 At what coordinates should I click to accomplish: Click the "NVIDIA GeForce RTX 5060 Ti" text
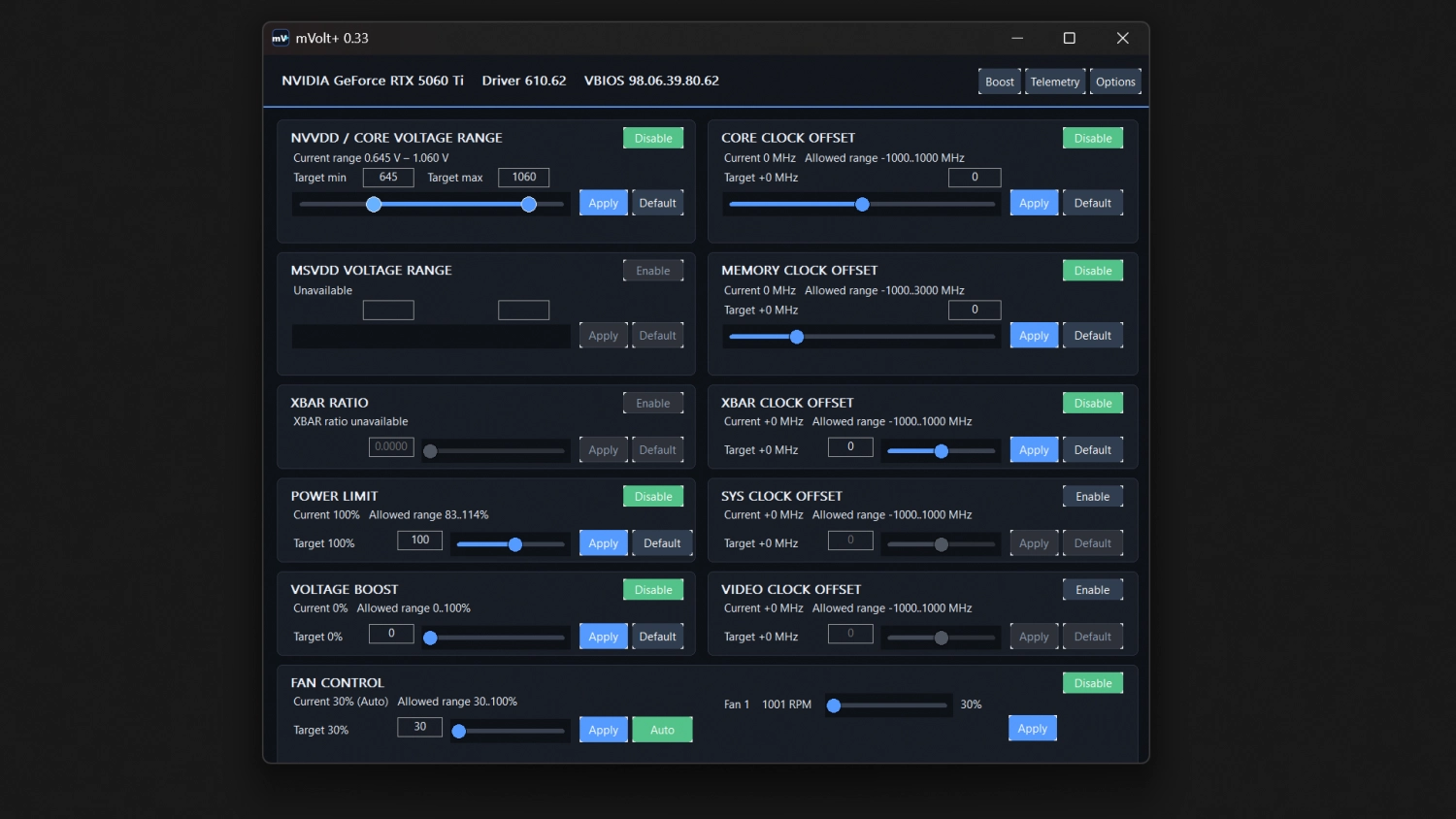coord(373,81)
